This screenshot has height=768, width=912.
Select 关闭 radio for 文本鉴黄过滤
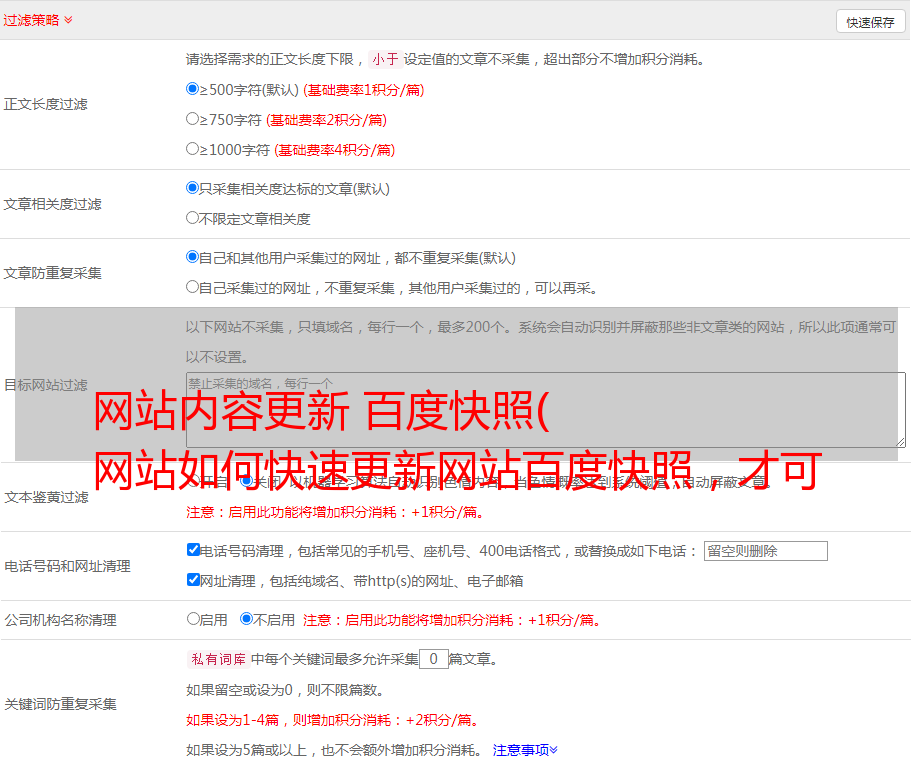[246, 481]
